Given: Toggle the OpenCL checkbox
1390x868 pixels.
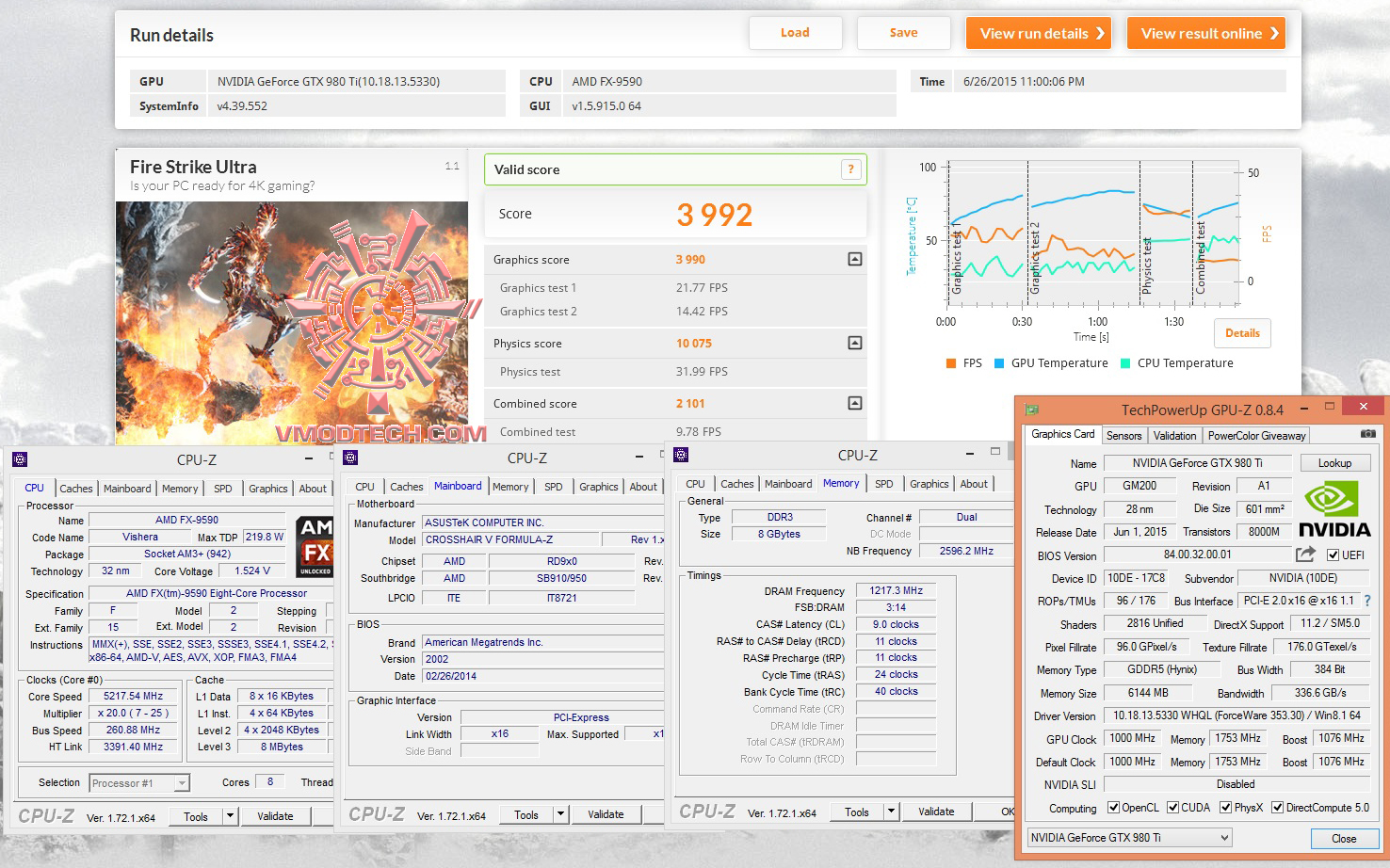Looking at the screenshot, I should click(1113, 807).
